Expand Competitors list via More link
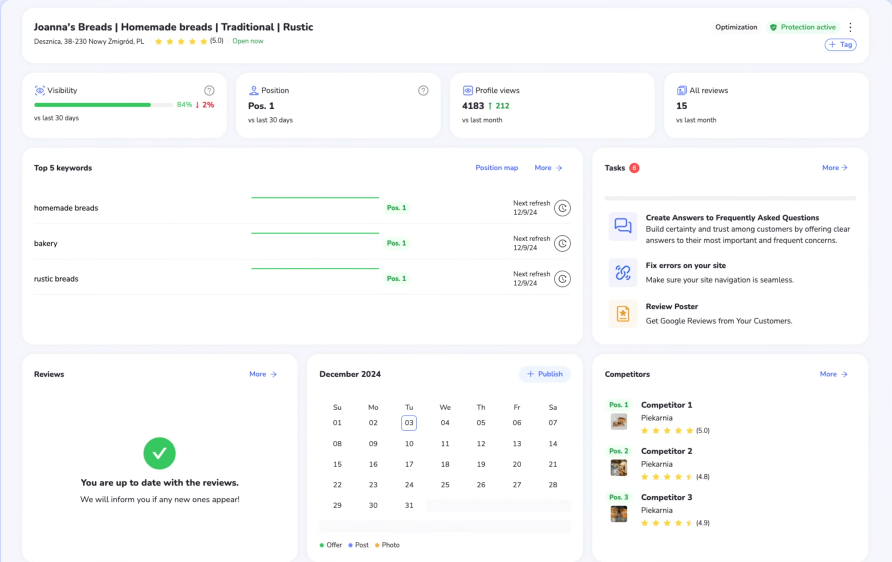This screenshot has width=892, height=562. coord(832,374)
